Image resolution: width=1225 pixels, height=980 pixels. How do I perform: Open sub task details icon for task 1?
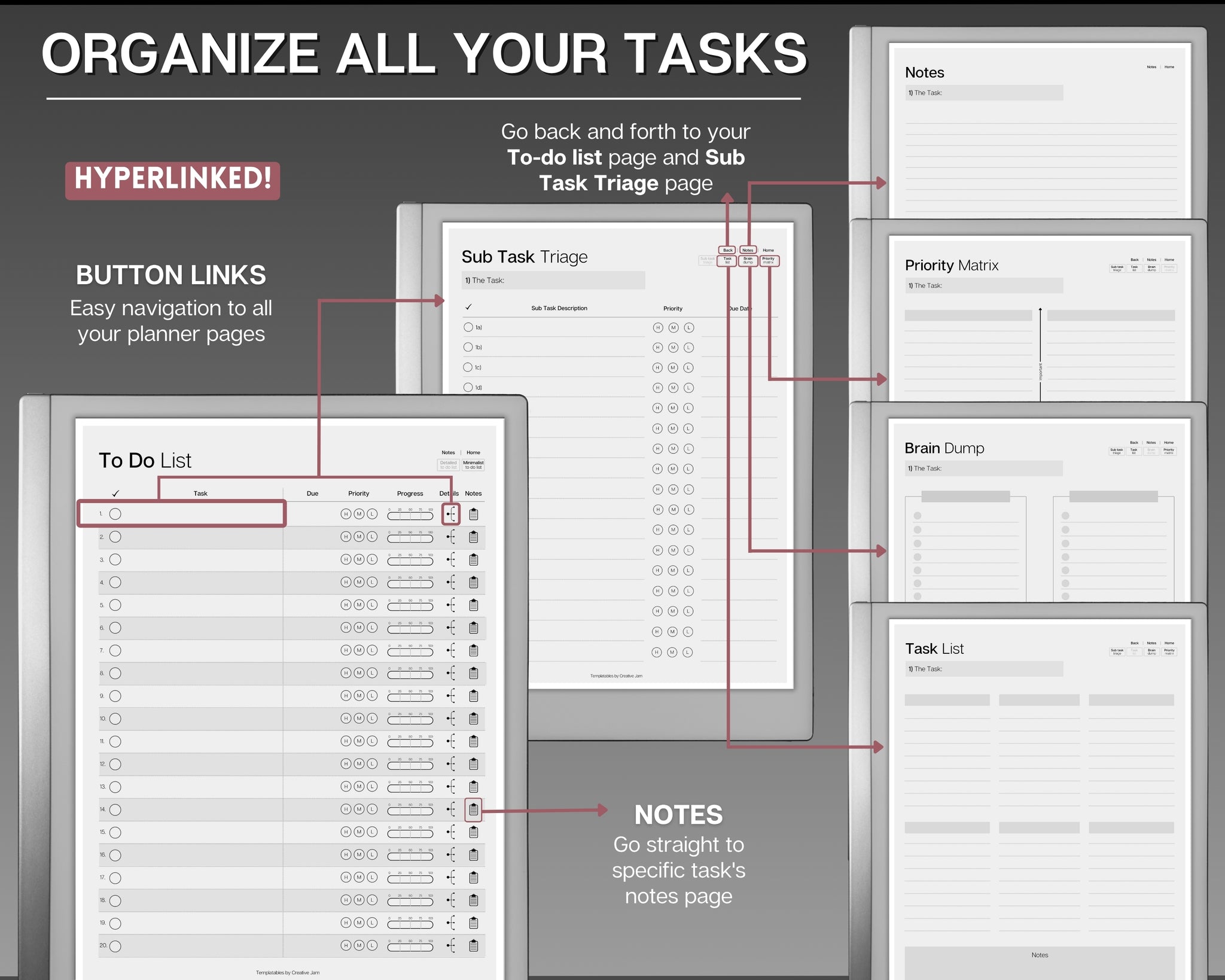coord(451,514)
